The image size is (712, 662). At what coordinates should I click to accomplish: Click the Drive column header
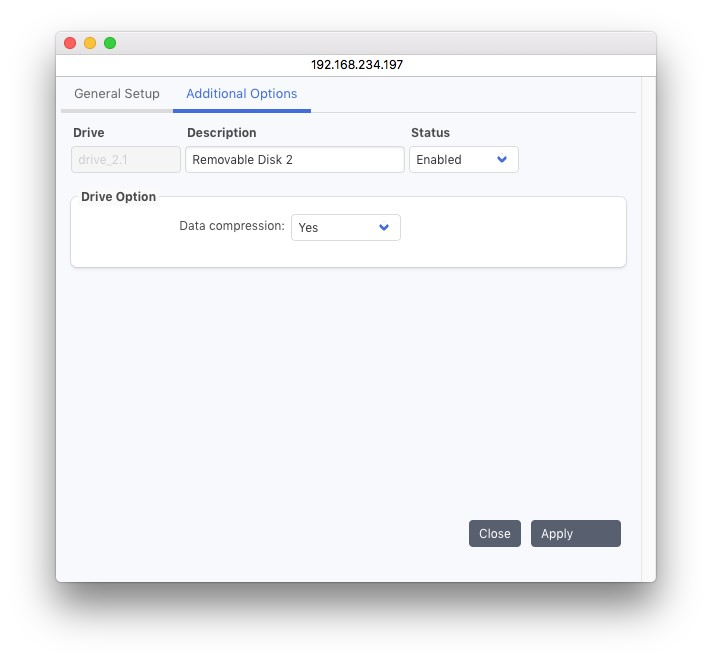[88, 133]
